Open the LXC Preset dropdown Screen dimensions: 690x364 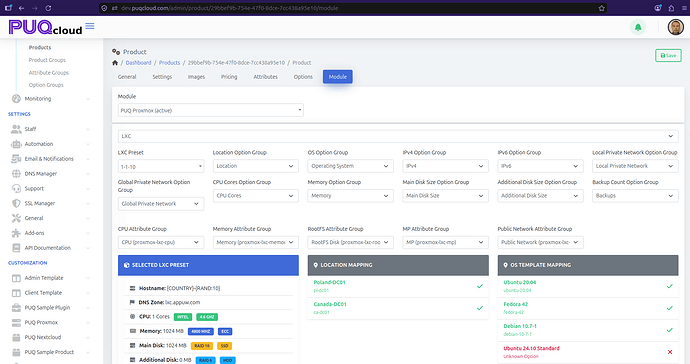point(161,166)
